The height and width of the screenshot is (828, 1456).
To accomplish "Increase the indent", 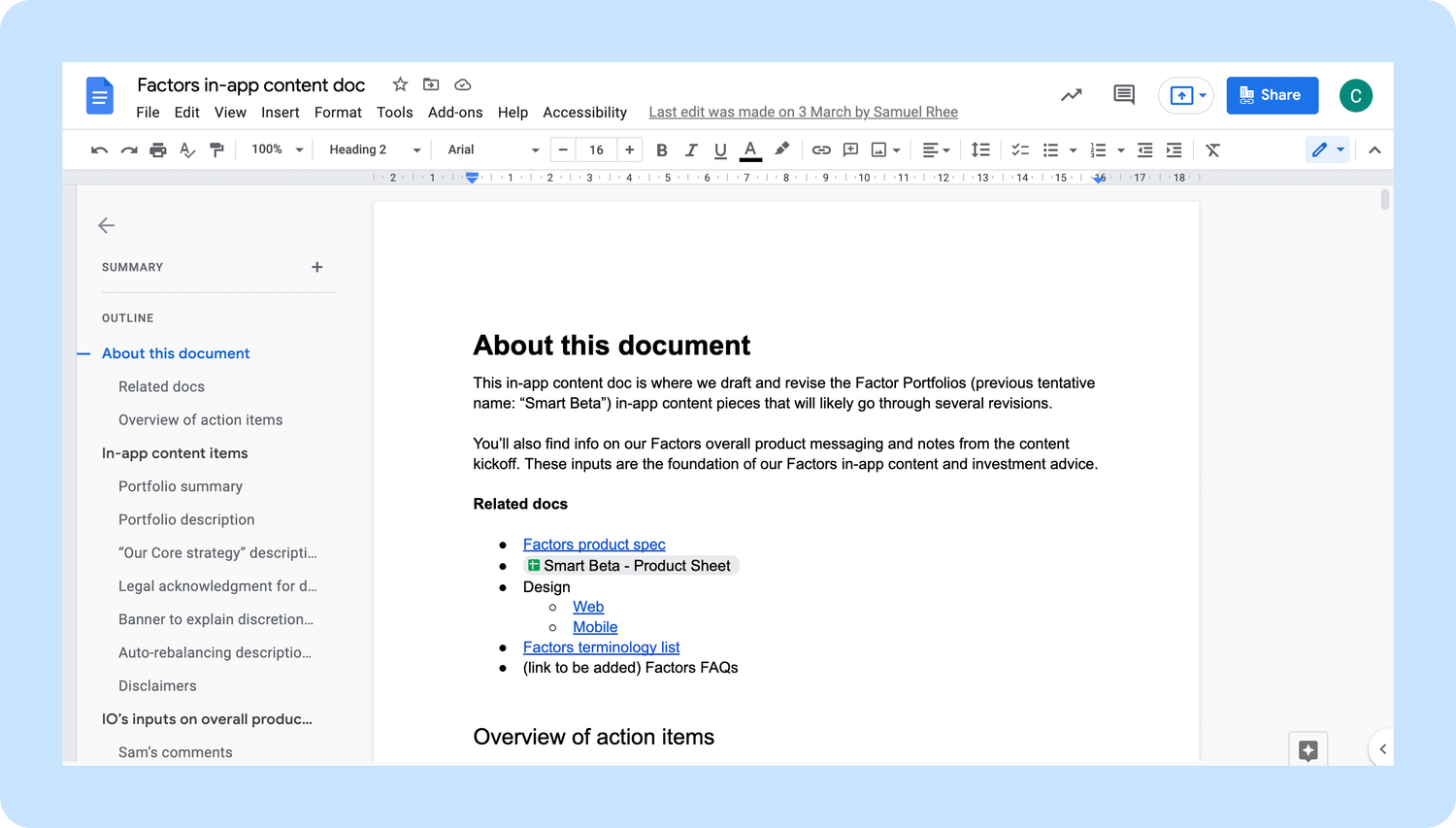I will (x=1174, y=149).
